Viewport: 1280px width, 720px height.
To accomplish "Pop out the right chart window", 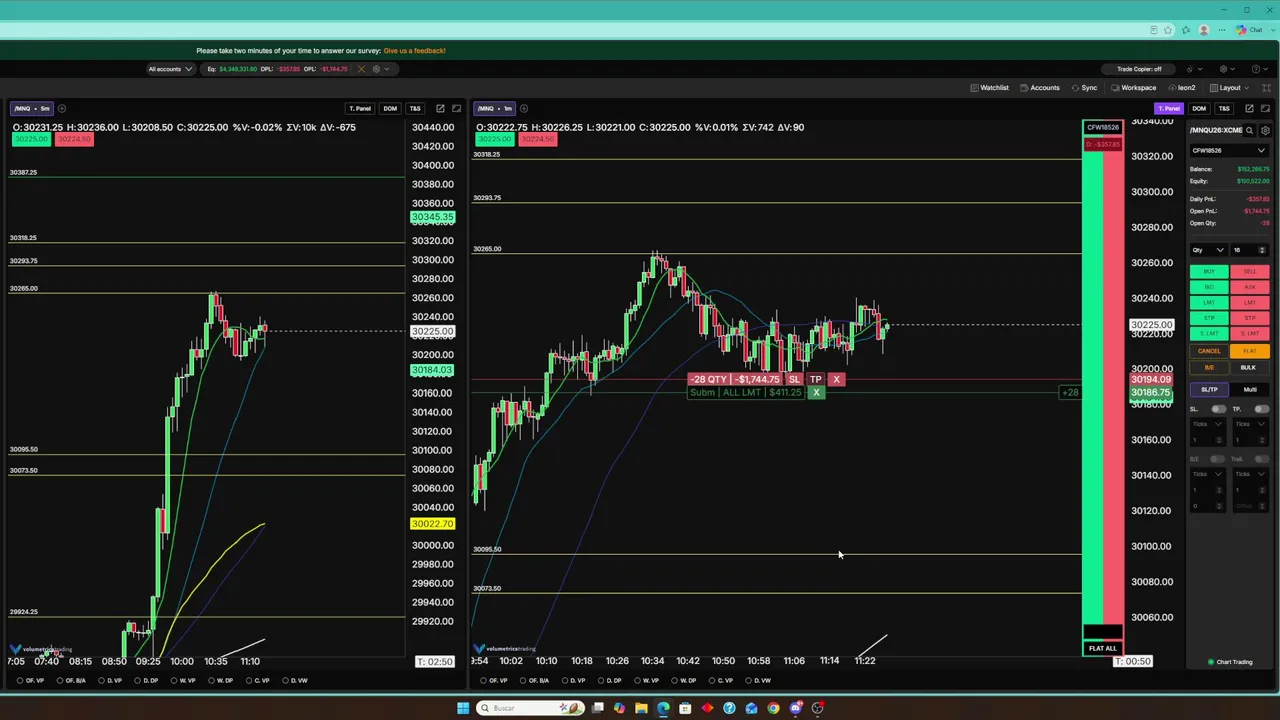I will pyautogui.click(x=1249, y=108).
